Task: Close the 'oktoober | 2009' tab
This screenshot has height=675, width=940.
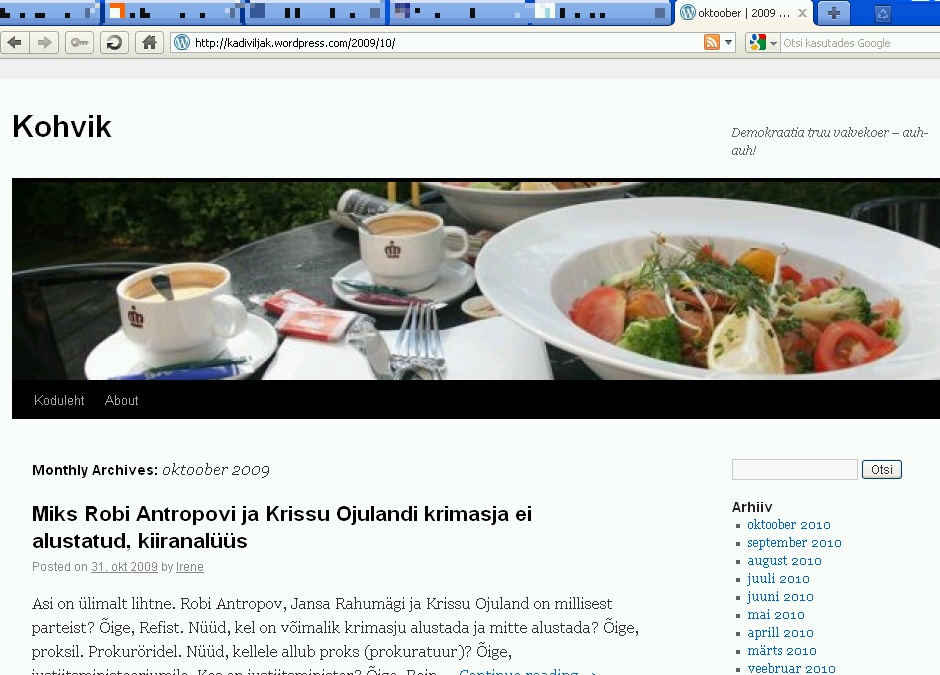Action: [x=802, y=13]
